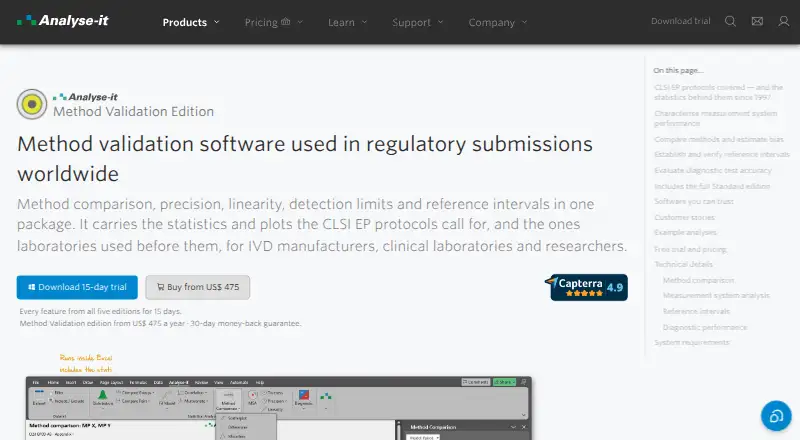Viewport: 800px width, 440px height.
Task: Click Download 15-day trial button
Action: (77, 287)
